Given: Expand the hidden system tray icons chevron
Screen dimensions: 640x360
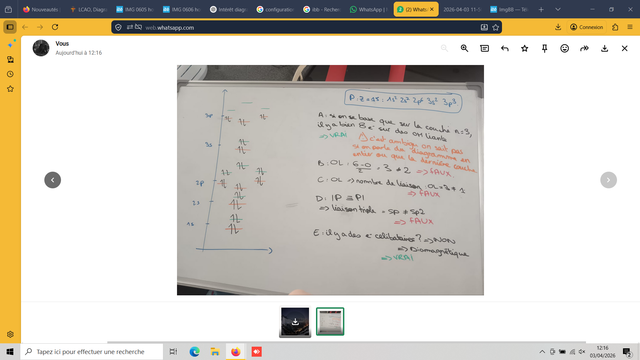Looking at the screenshot, I should point(542,351).
